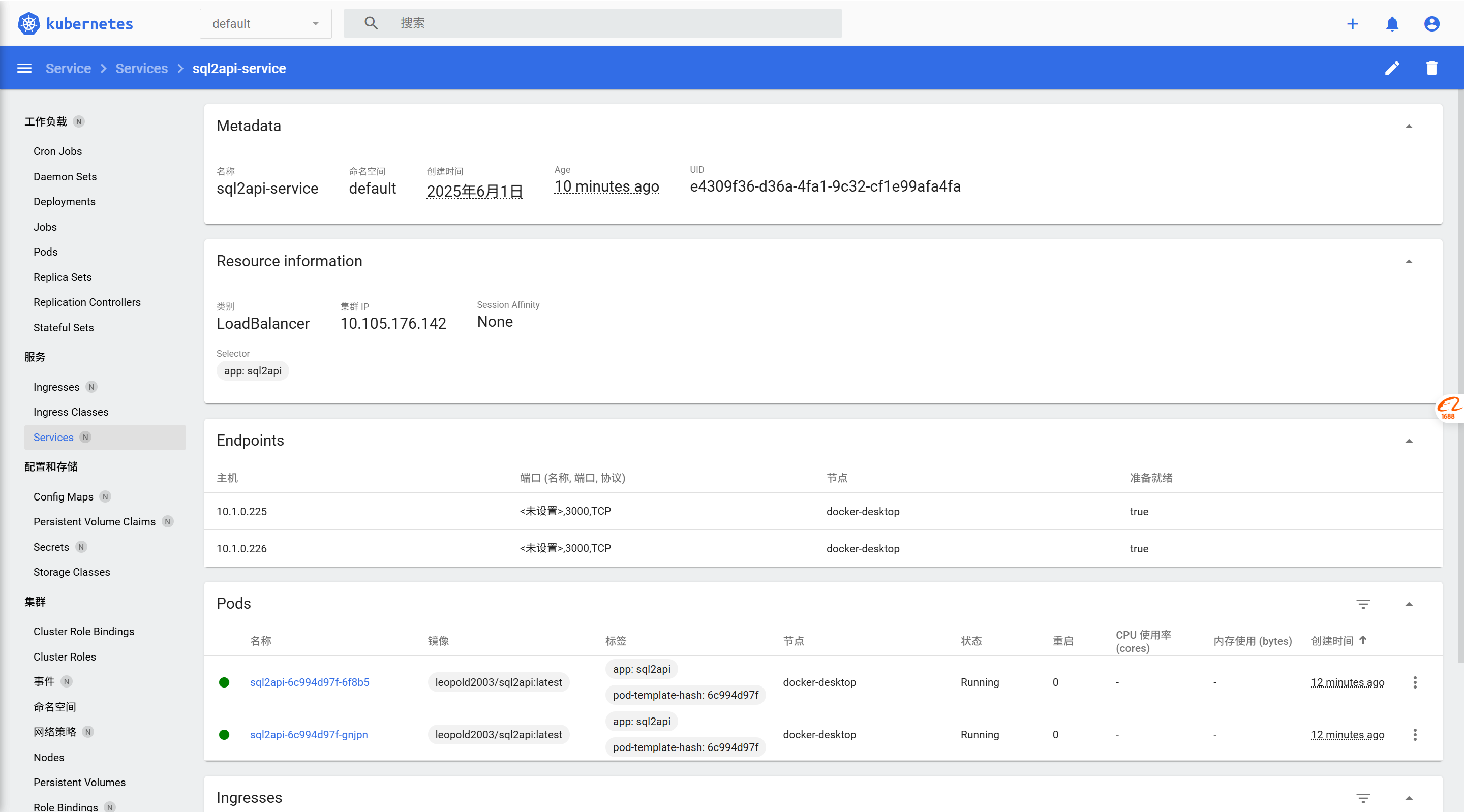1464x812 pixels.
Task: Open actions menu for sql2api-6c994d97f-gnjpn pod
Action: [1415, 734]
